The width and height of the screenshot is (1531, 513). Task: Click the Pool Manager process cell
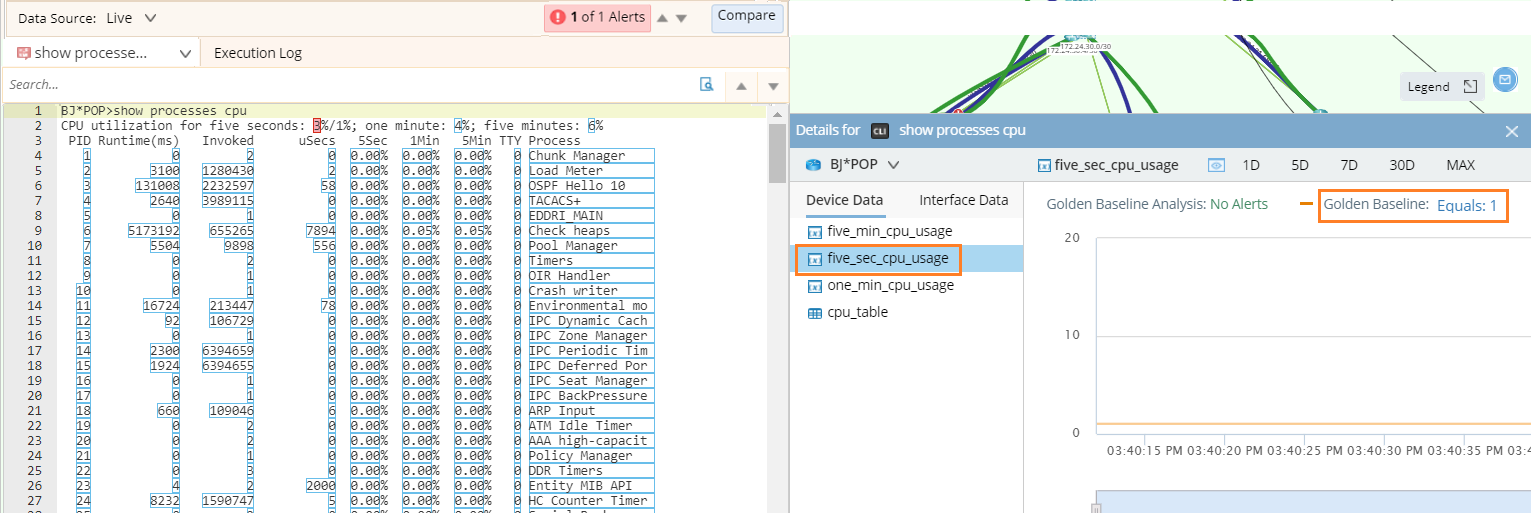pos(591,246)
